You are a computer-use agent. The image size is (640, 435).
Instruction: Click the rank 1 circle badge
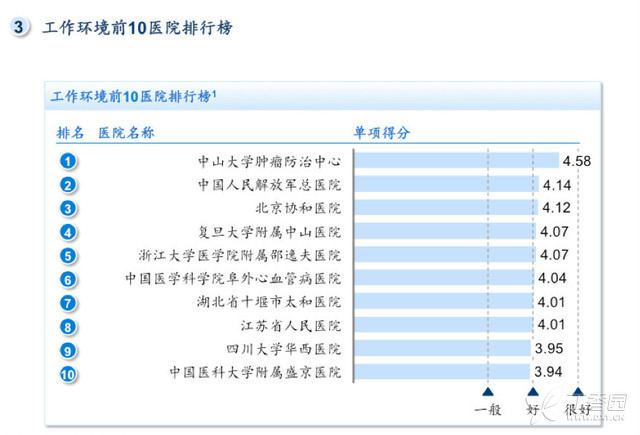(68, 161)
